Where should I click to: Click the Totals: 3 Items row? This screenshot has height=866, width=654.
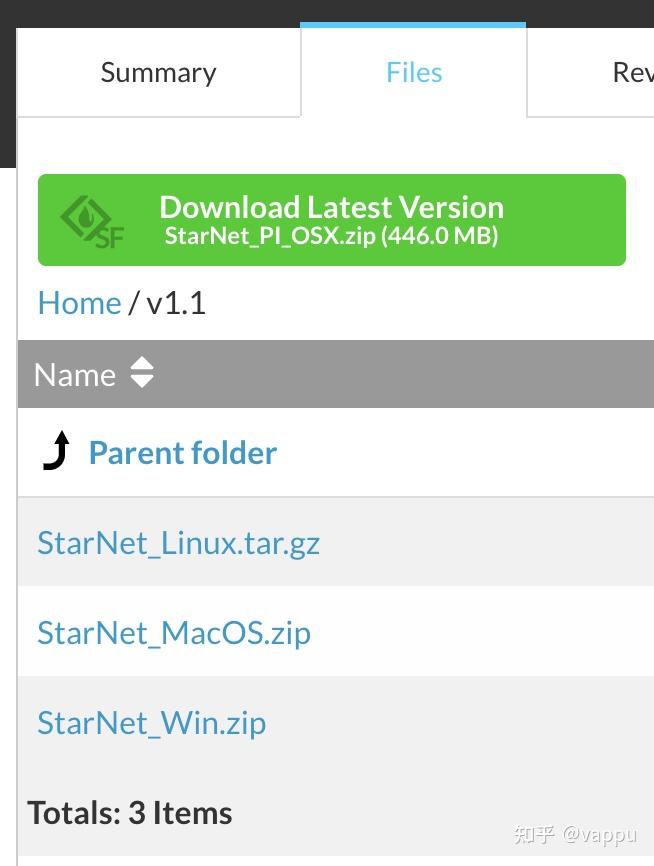[x=129, y=812]
